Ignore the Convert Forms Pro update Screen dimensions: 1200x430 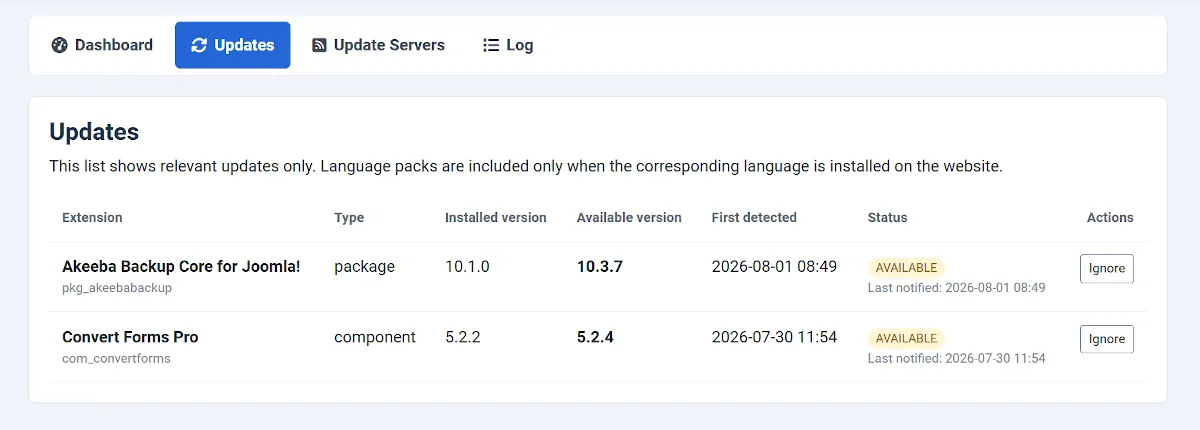point(1107,339)
